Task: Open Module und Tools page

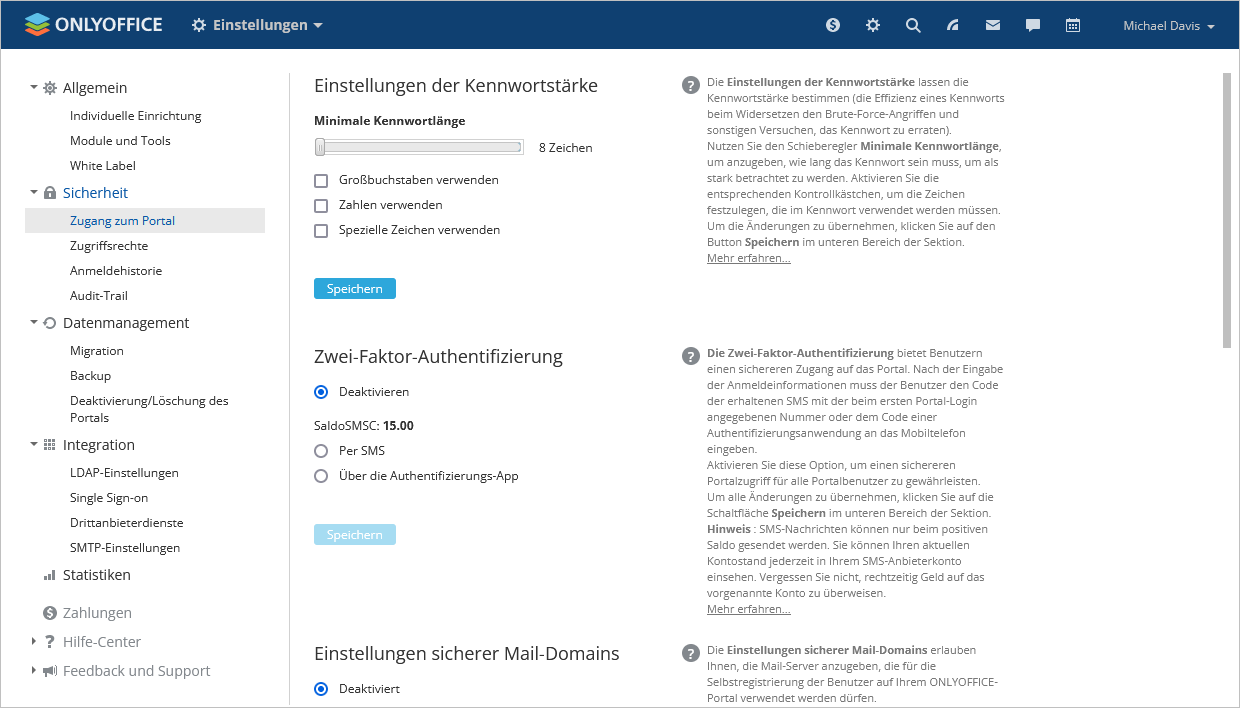Action: (x=120, y=141)
